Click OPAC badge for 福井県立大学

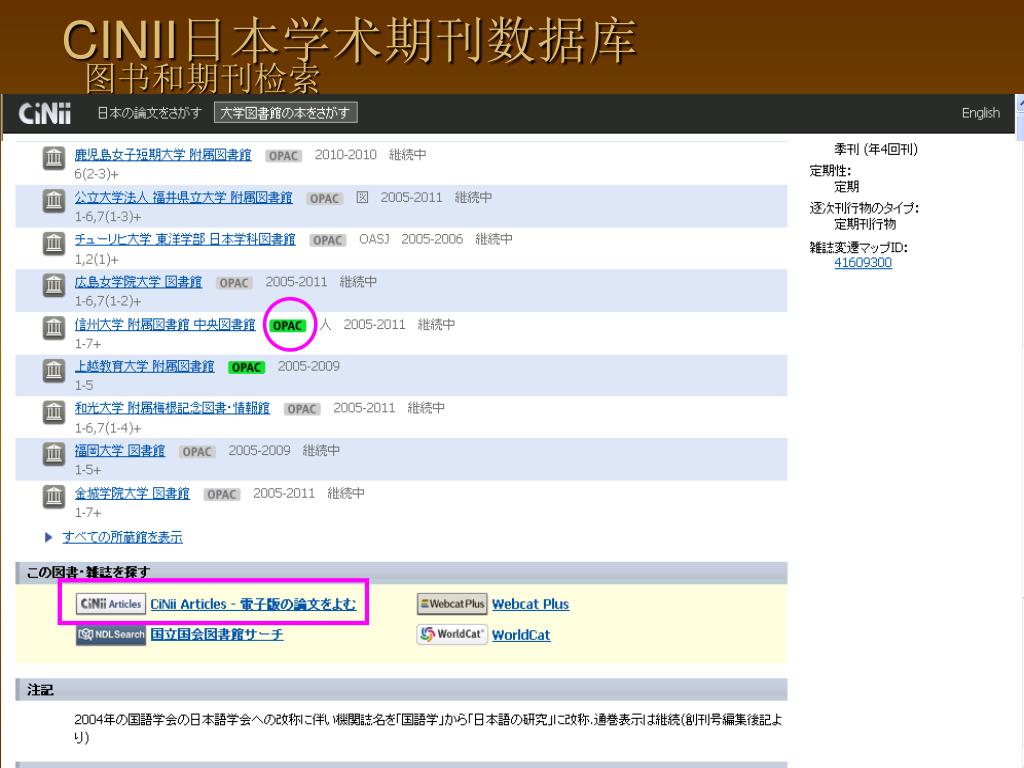tap(325, 198)
